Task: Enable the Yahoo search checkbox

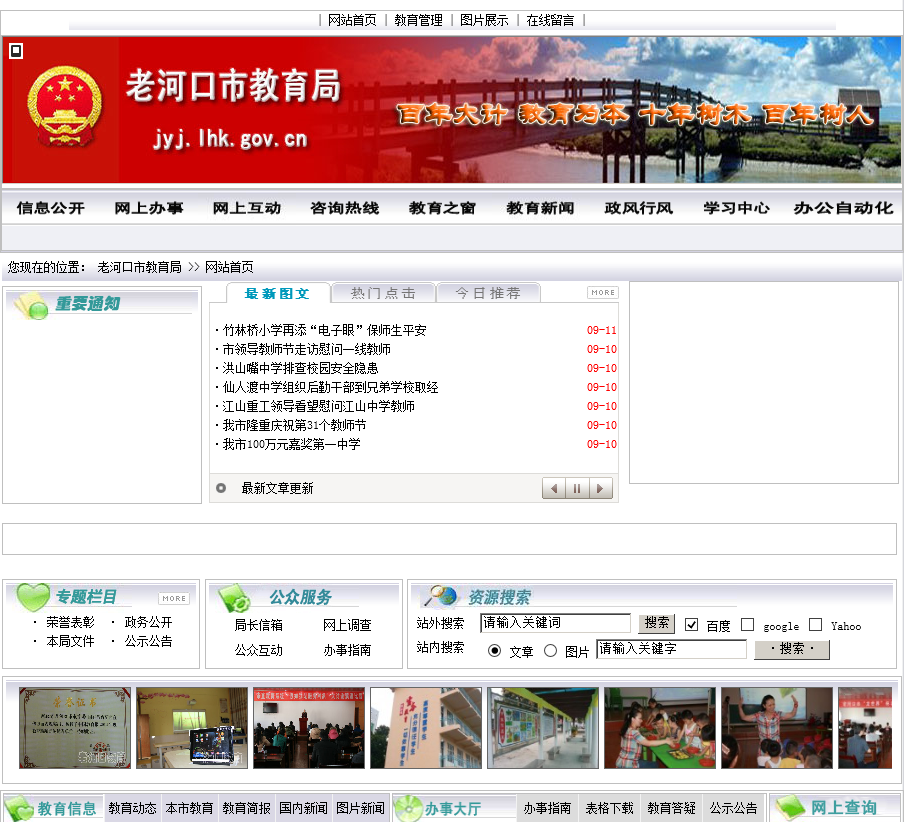Action: point(815,624)
